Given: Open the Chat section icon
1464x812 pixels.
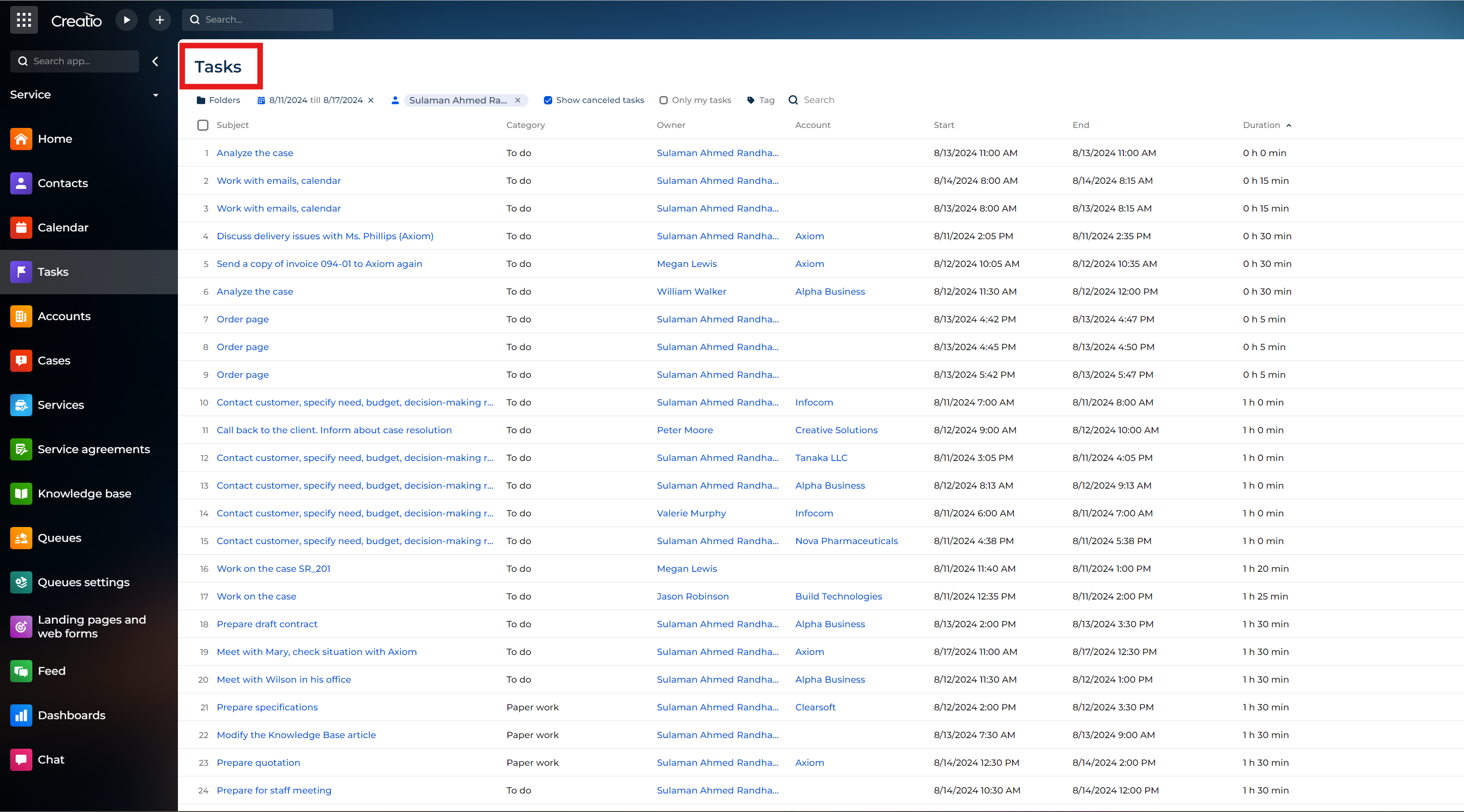Looking at the screenshot, I should pos(21,759).
